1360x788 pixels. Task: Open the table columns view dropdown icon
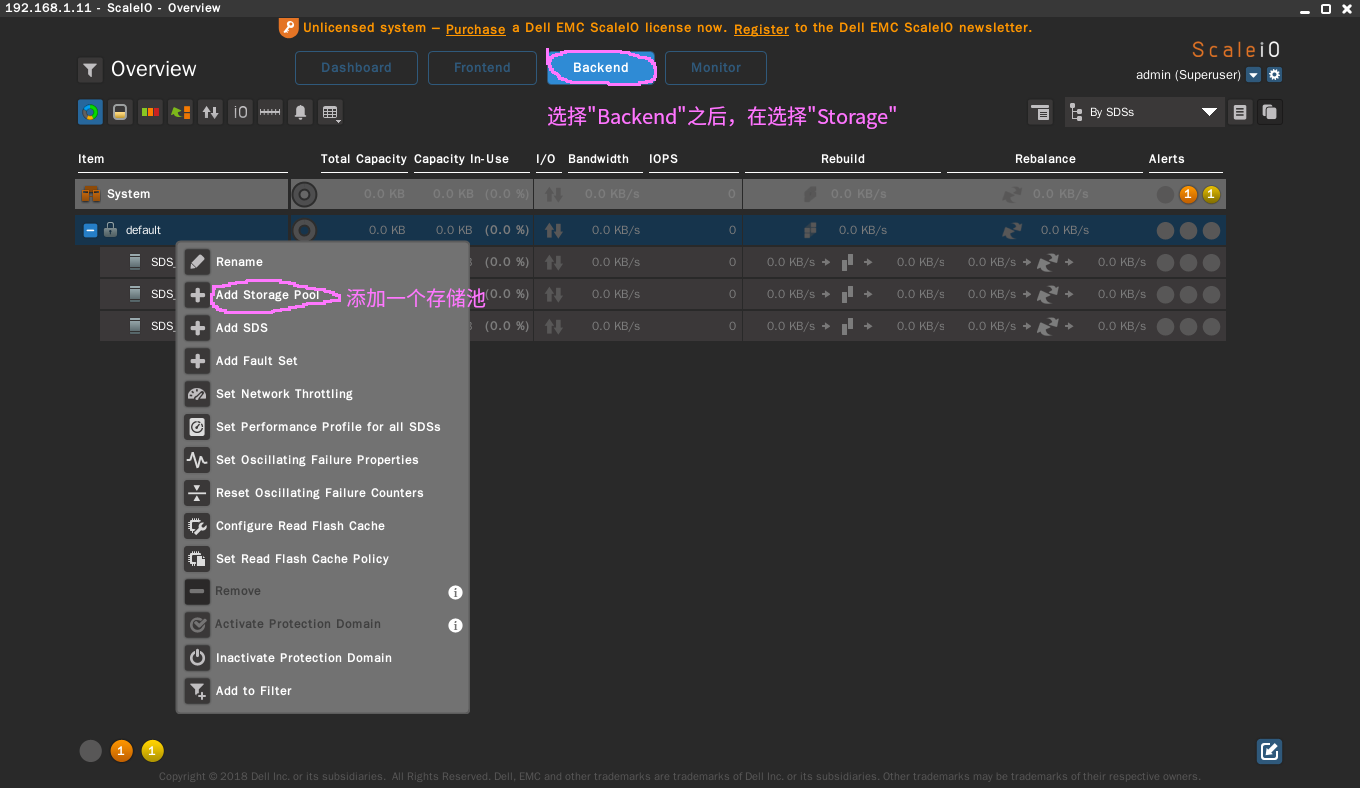click(330, 112)
